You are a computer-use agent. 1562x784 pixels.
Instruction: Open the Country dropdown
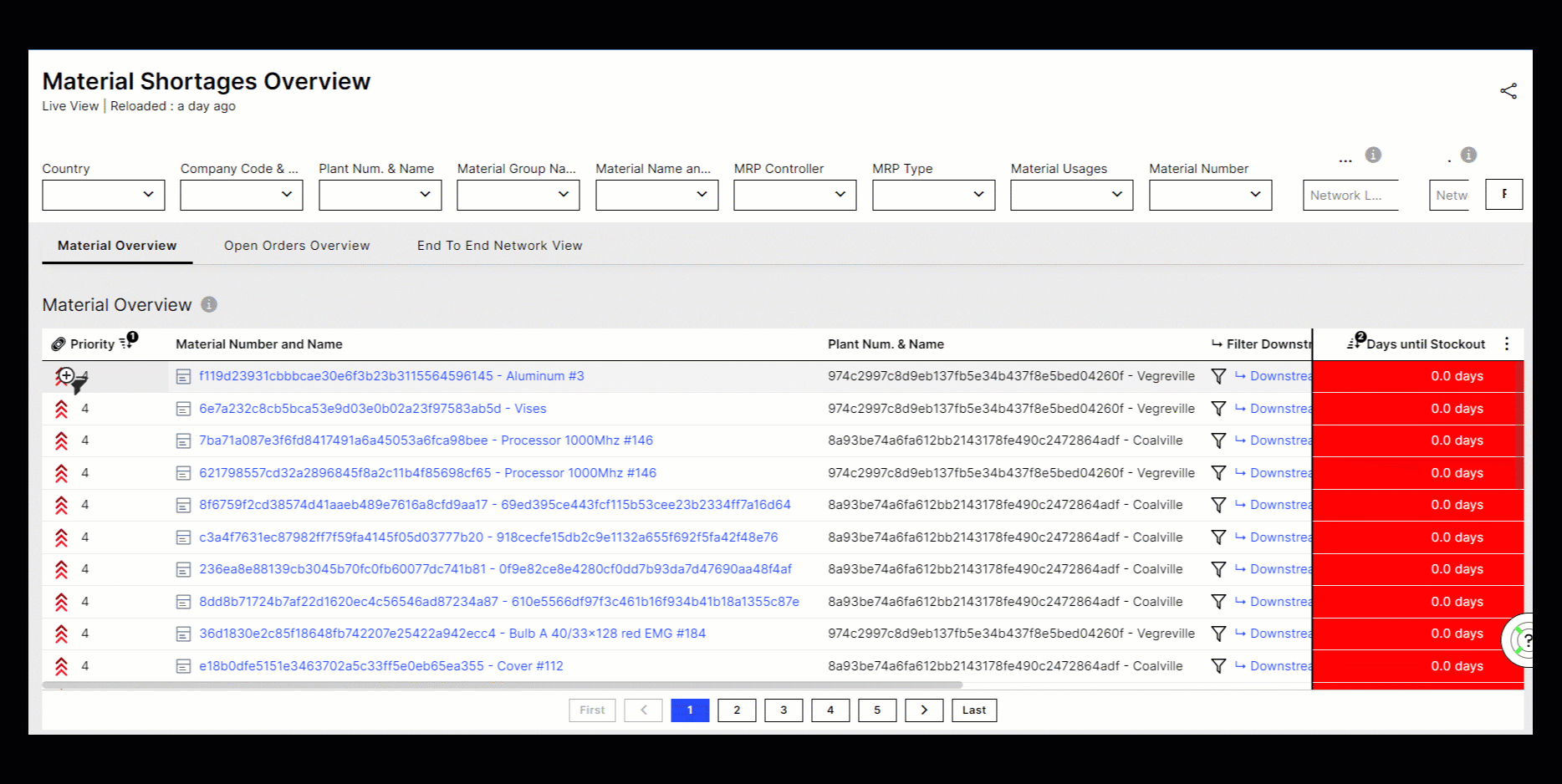click(103, 195)
